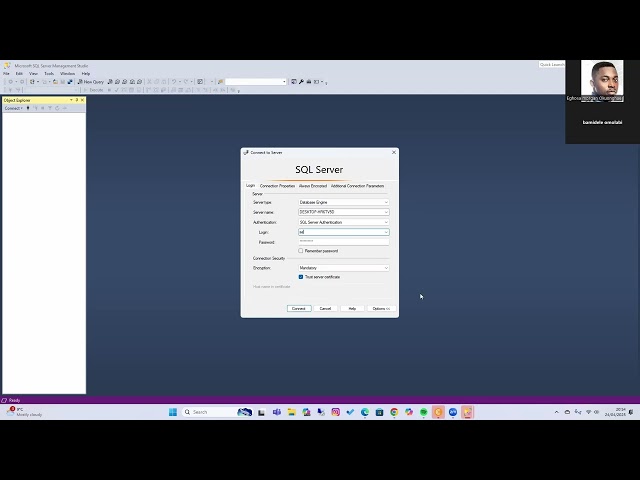
Task: Expand the Authentication dropdown
Action: [x=386, y=222]
